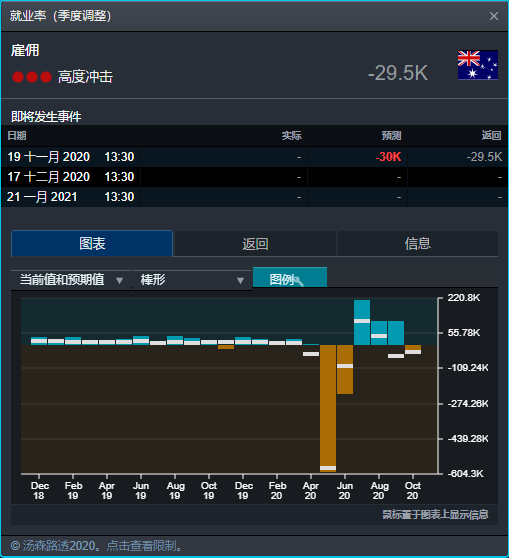Click the large orange Apr 20 bar
509x558 pixels.
pyautogui.click(x=328, y=408)
